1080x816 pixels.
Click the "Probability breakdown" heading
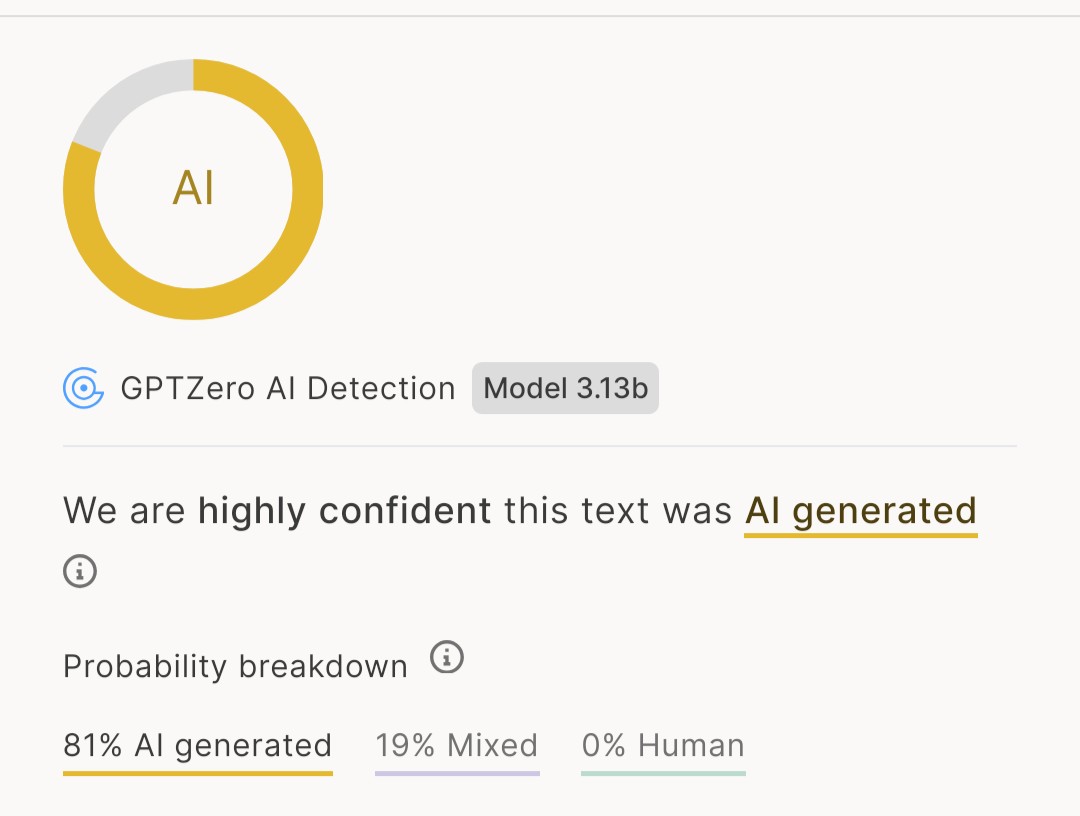click(x=235, y=666)
